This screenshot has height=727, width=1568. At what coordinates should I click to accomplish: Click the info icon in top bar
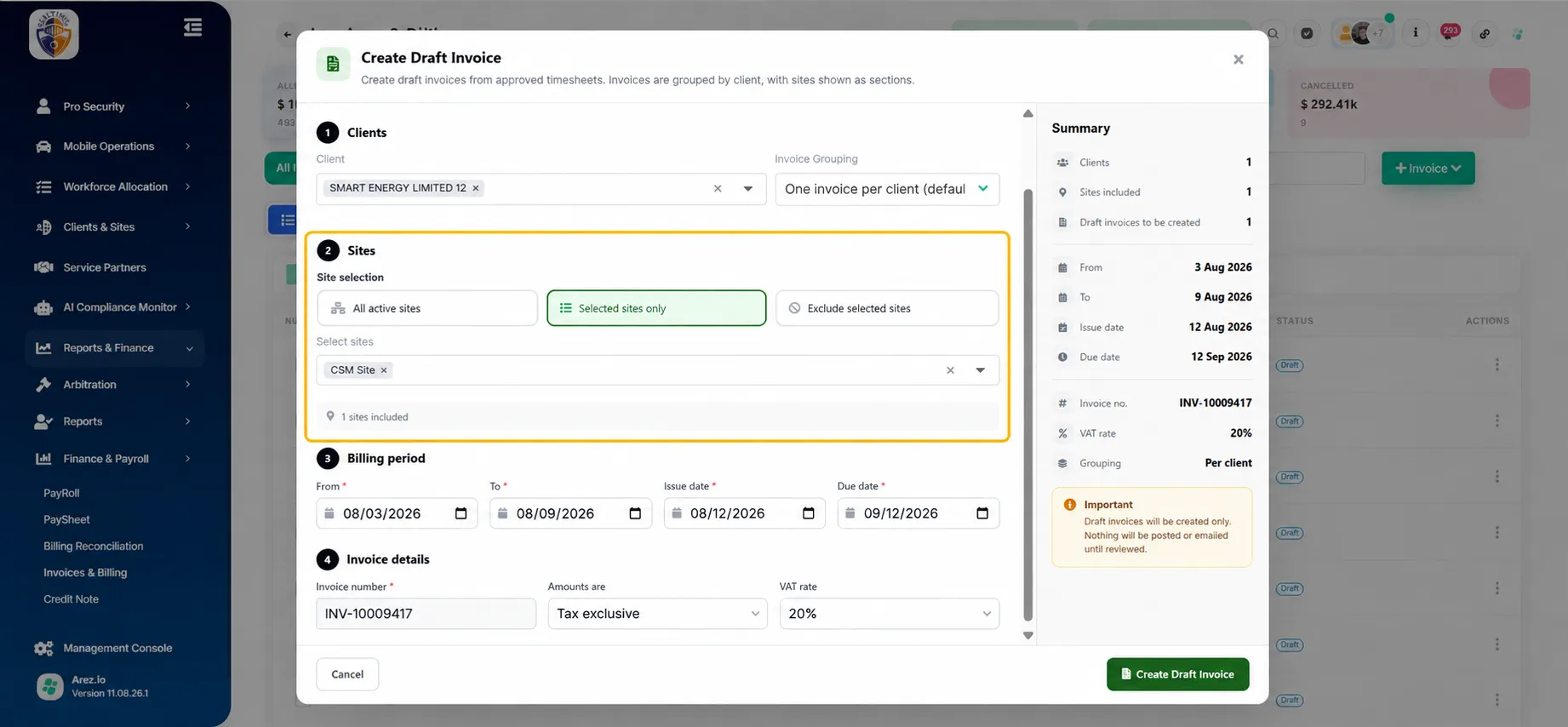click(1416, 33)
